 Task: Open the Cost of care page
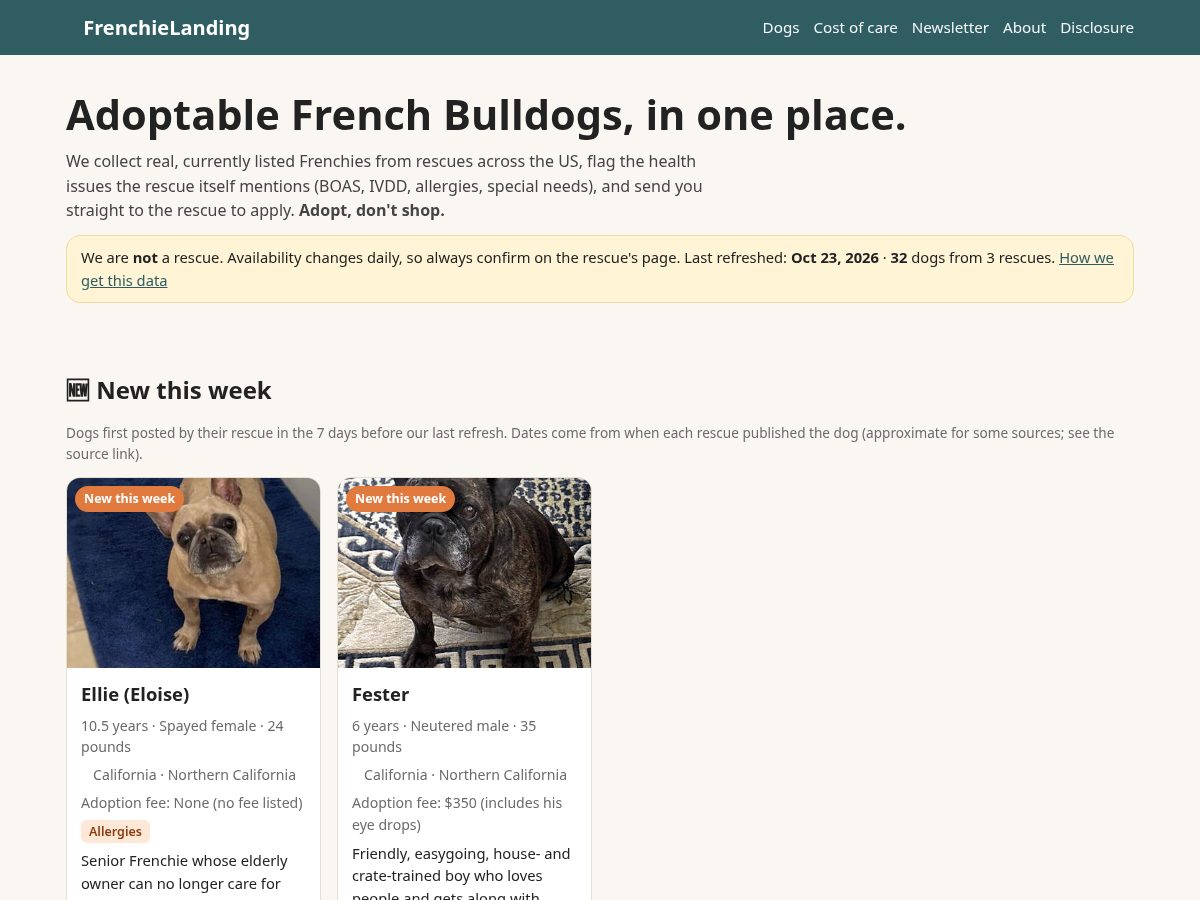click(855, 28)
